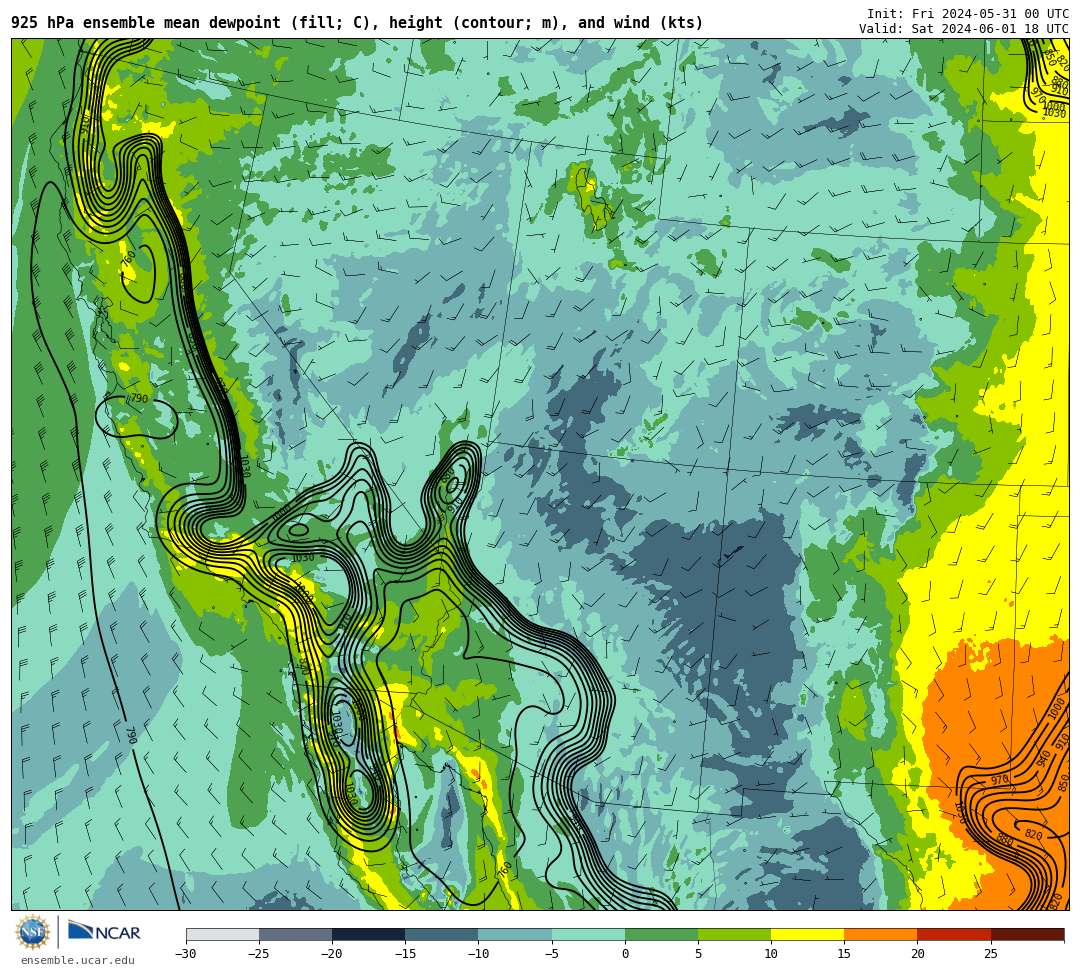Pick the slate gray -25 to -20 colorbar segment
Image resolution: width=1080 pixels, height=973 pixels.
click(x=295, y=934)
